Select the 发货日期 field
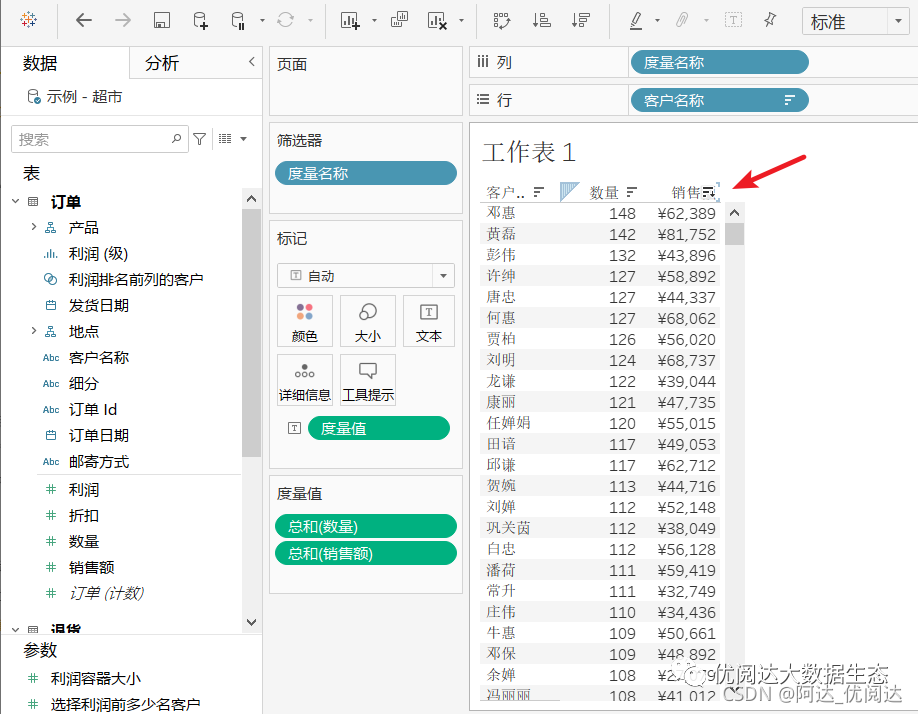The width and height of the screenshot is (918, 714). (x=98, y=305)
